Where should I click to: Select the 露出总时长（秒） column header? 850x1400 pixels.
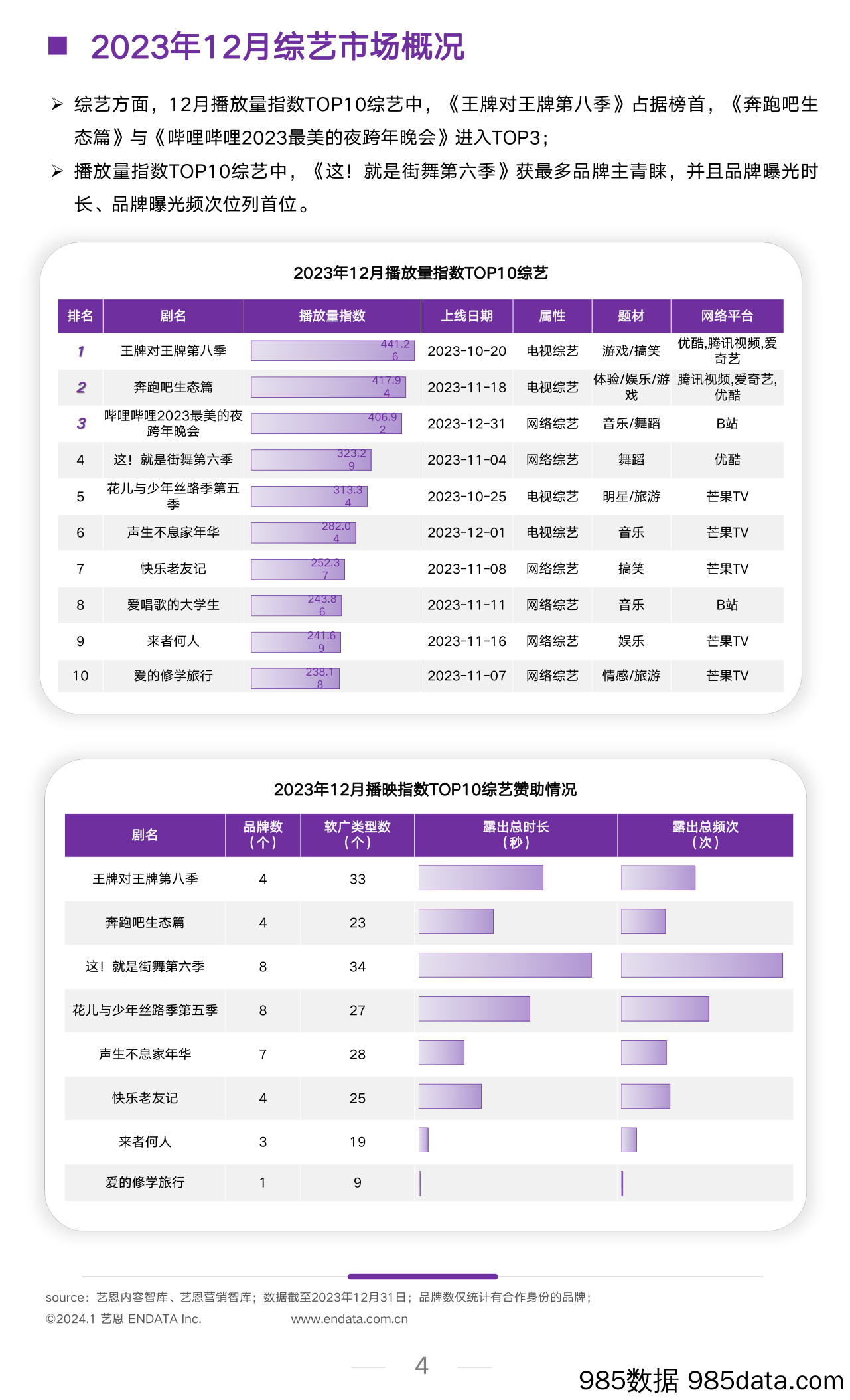coord(516,835)
